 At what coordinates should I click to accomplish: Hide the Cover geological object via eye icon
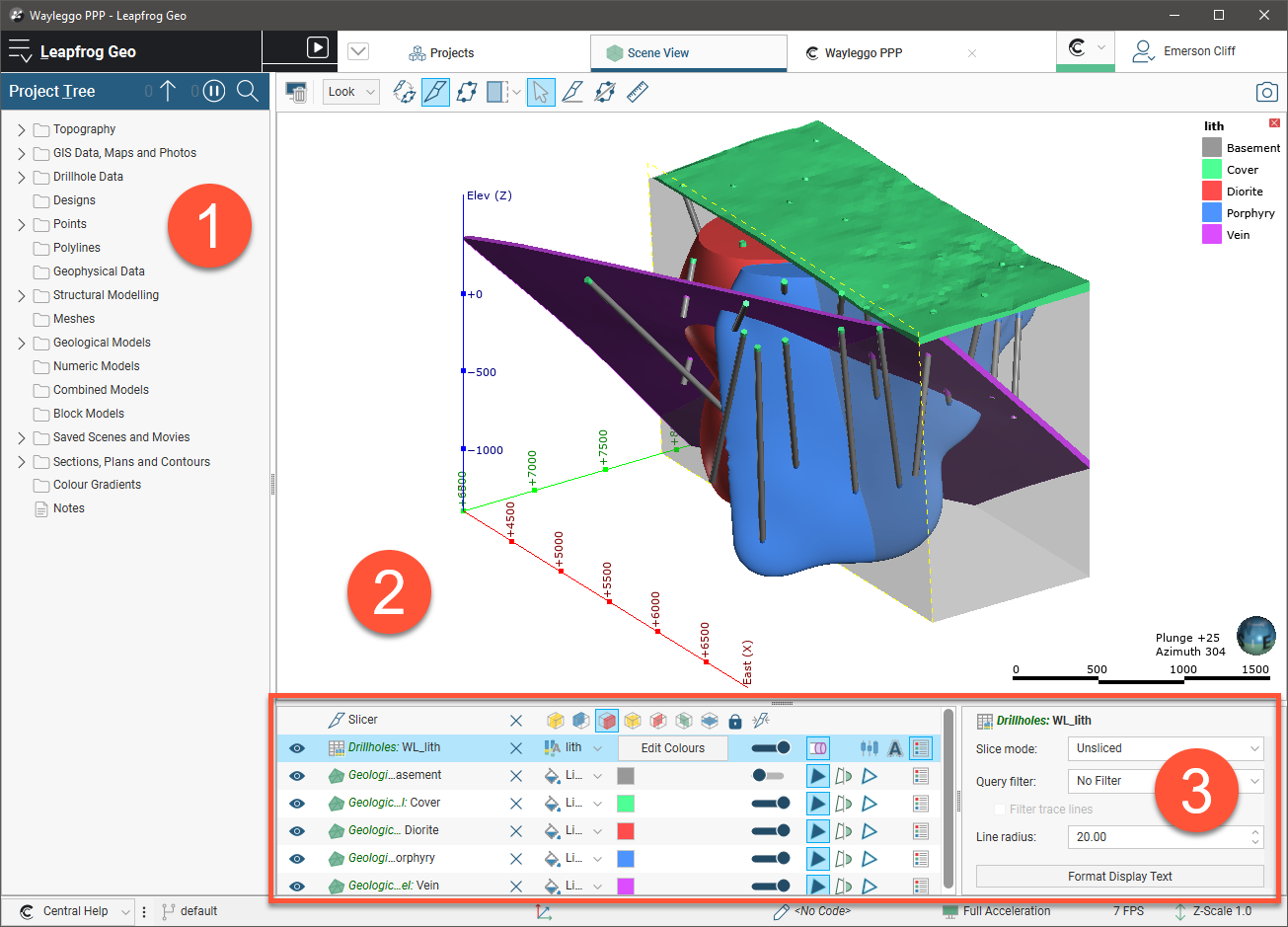click(296, 804)
